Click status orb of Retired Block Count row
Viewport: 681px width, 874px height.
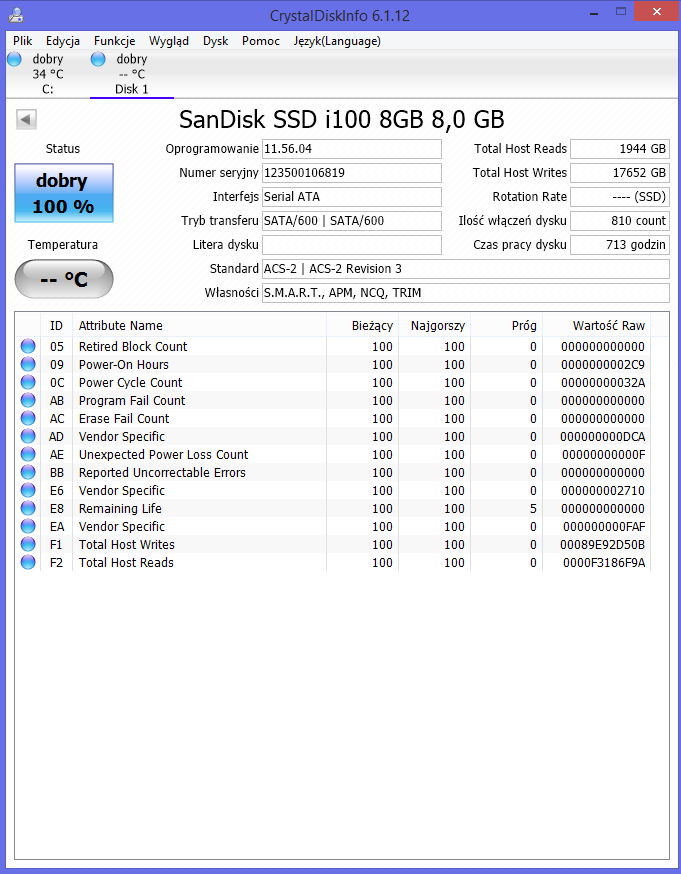[x=28, y=346]
